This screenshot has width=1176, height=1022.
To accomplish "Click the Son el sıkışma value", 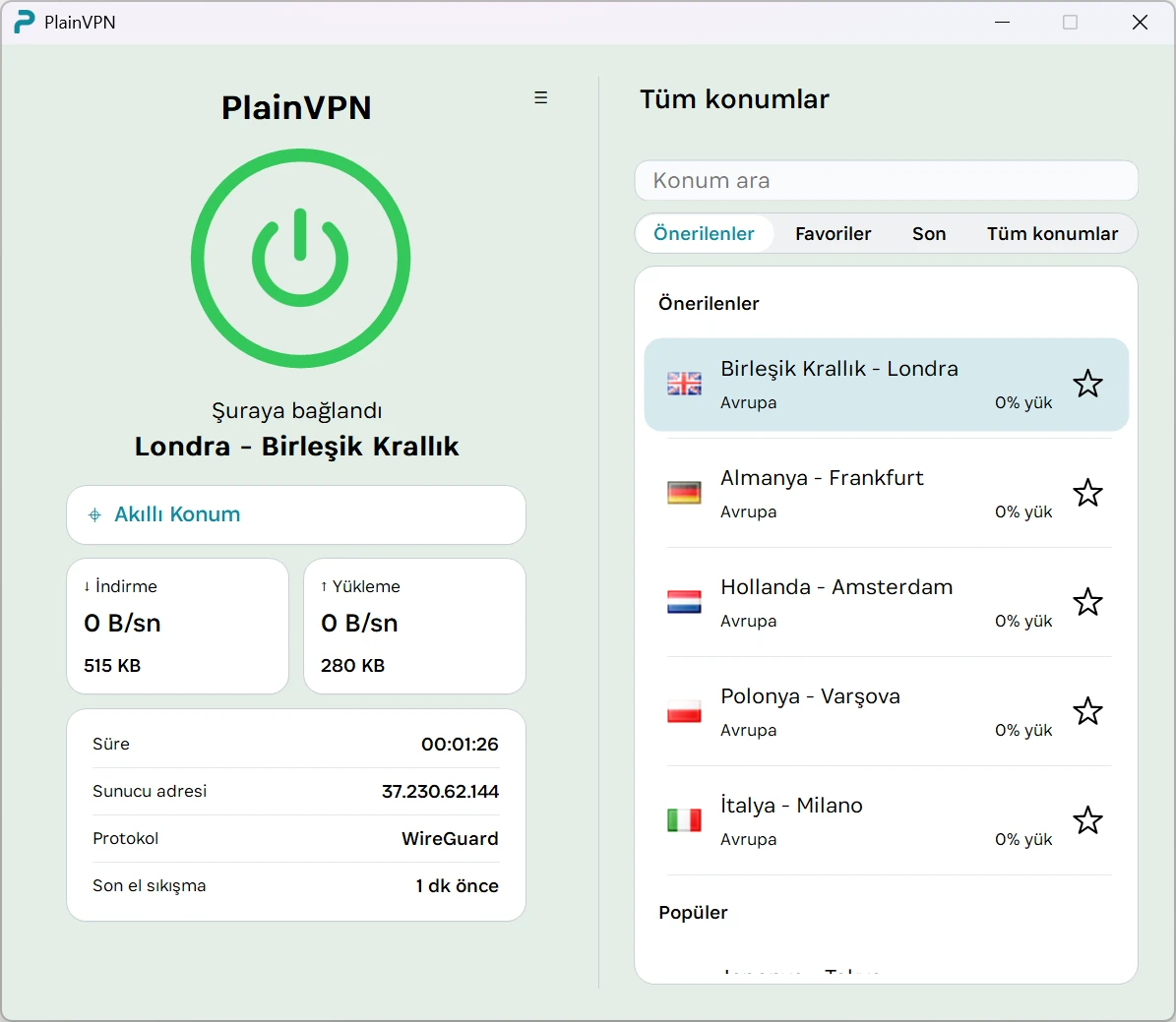I will click(457, 885).
